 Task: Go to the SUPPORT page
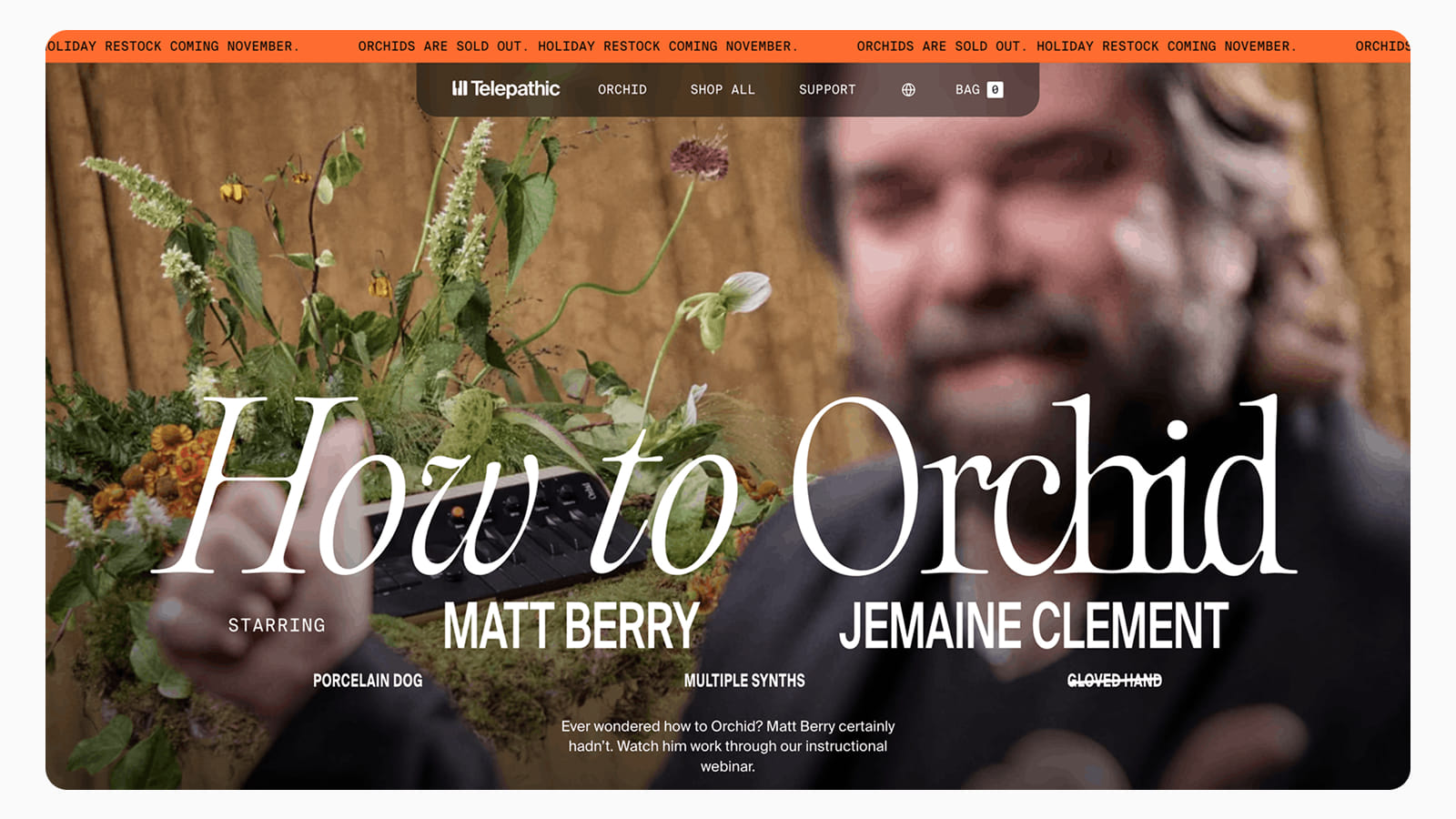(x=827, y=89)
